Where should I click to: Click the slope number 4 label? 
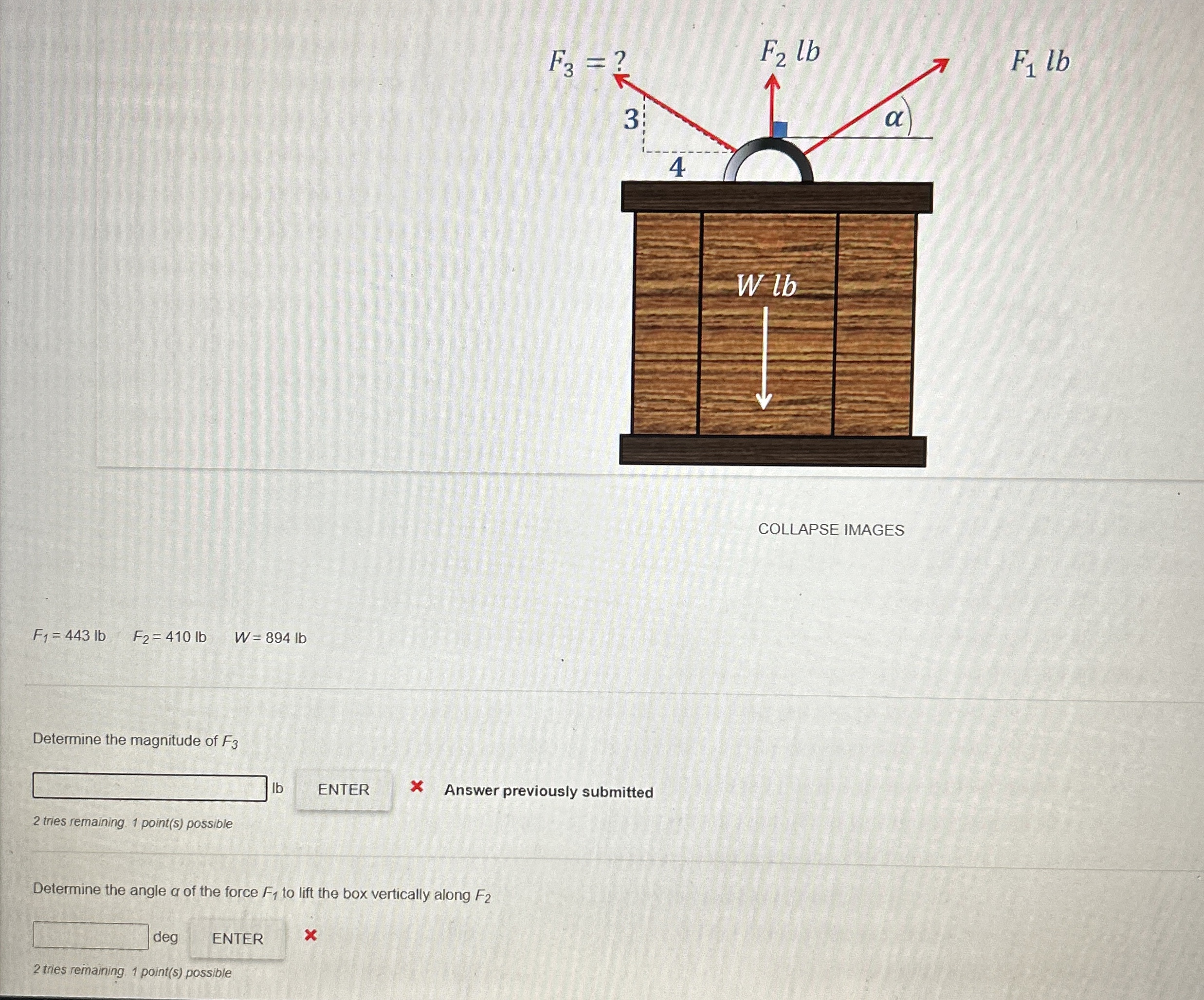click(677, 167)
